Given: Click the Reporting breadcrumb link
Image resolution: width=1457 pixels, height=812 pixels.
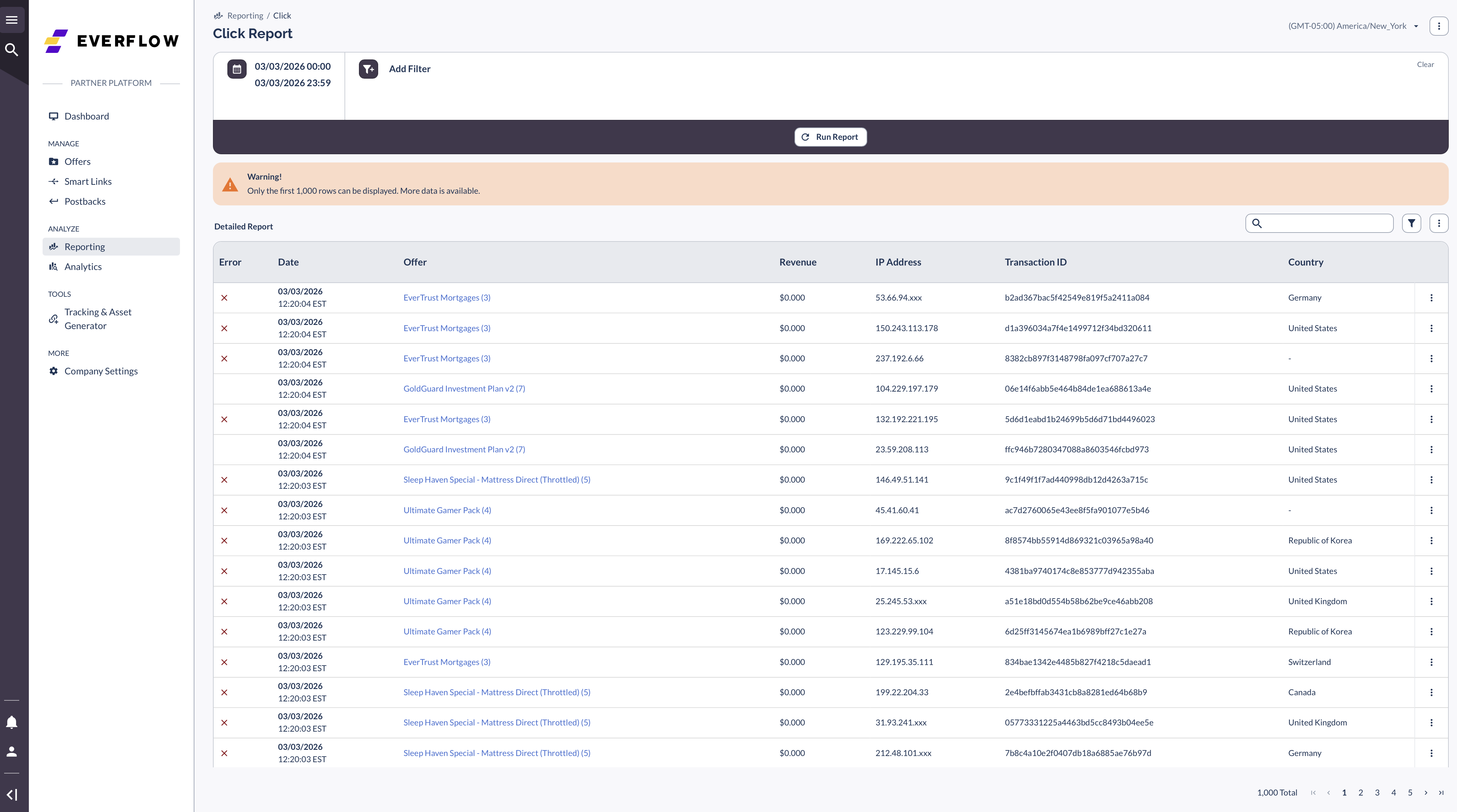Looking at the screenshot, I should tap(245, 15).
